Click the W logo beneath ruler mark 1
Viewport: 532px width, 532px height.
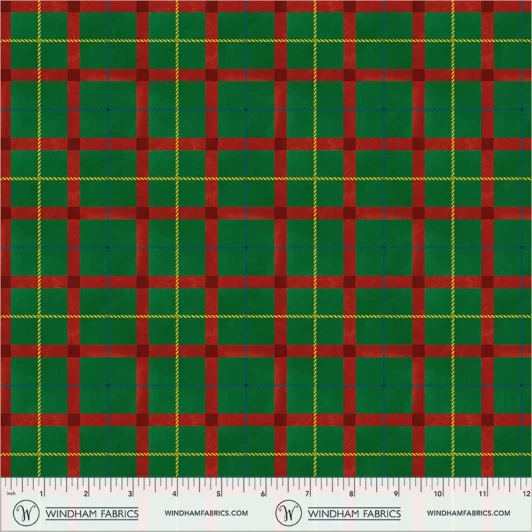[26, 513]
